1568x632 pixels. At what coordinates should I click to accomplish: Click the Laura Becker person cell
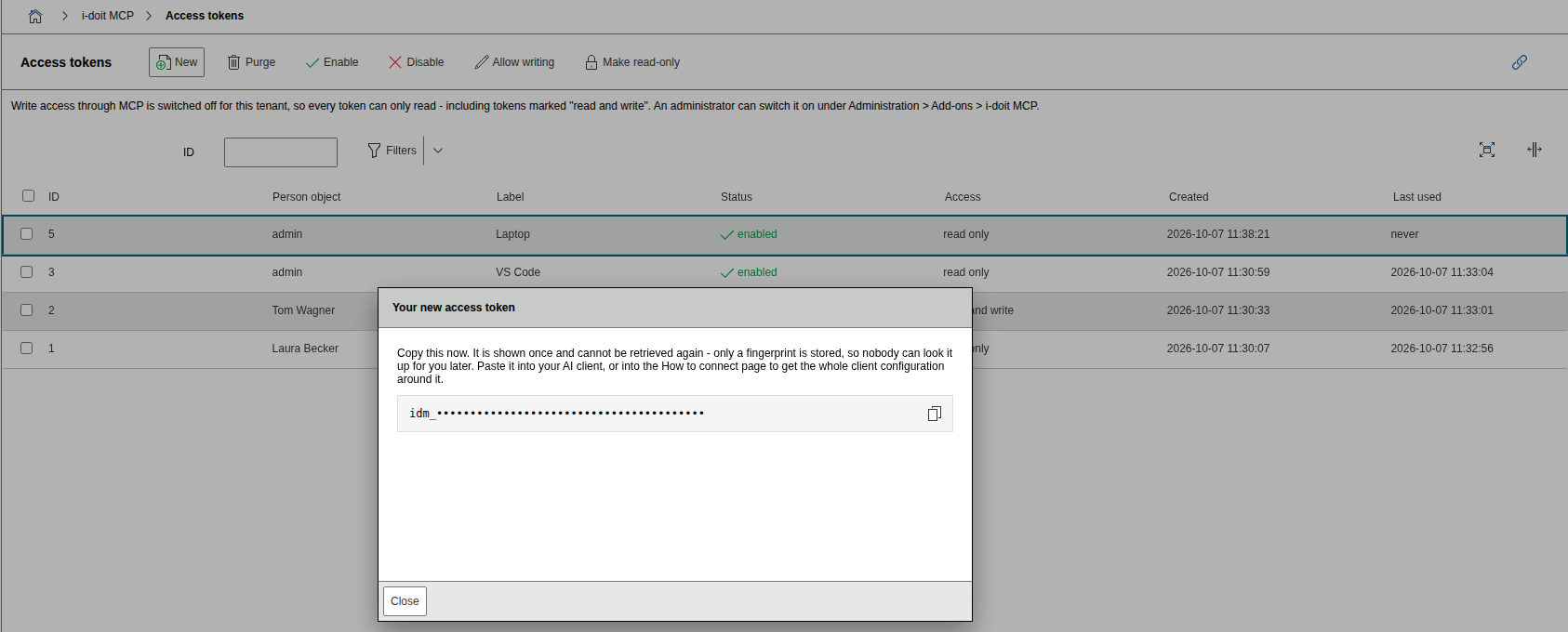[x=305, y=349]
